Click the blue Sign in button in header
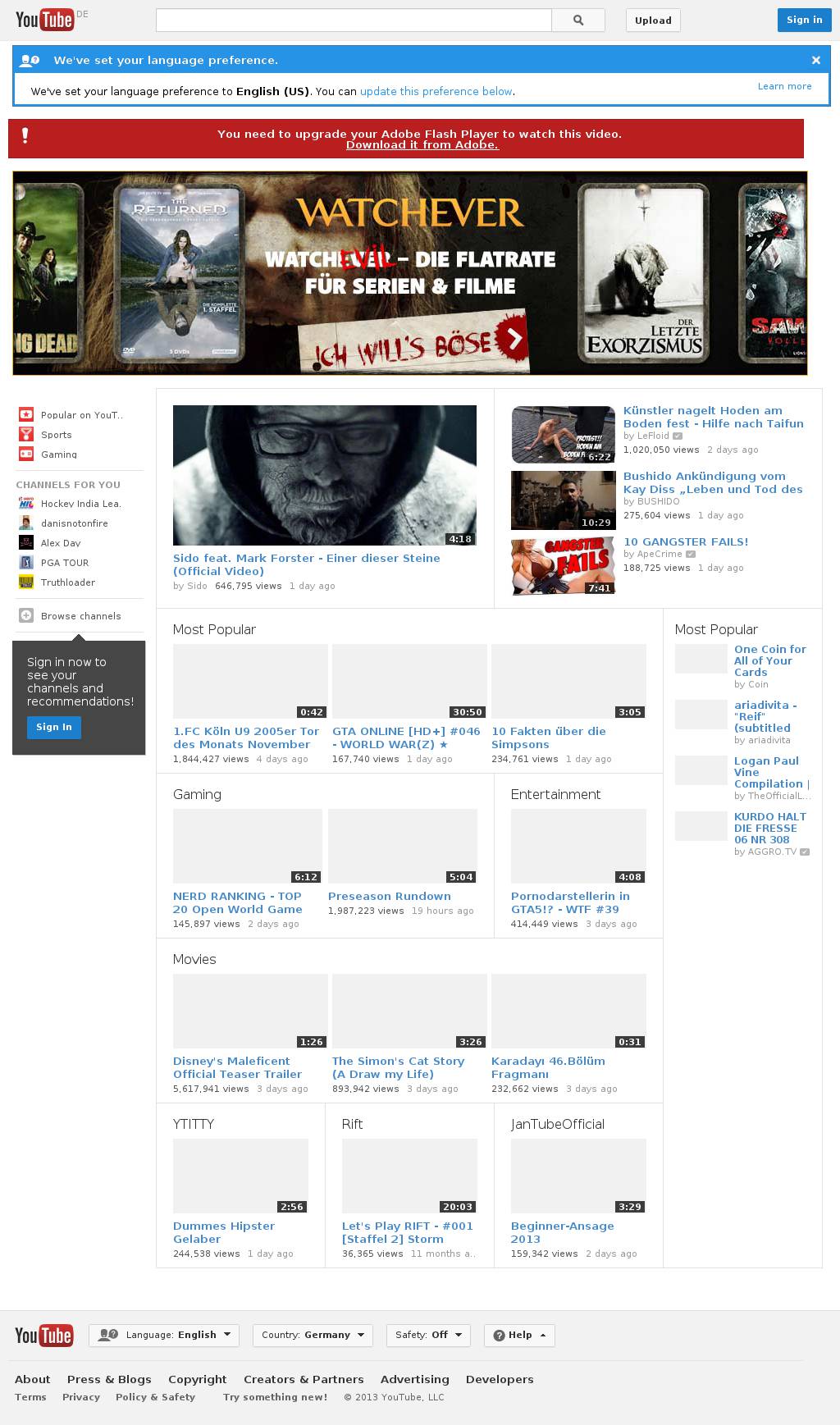The height and width of the screenshot is (1425, 840). click(803, 21)
